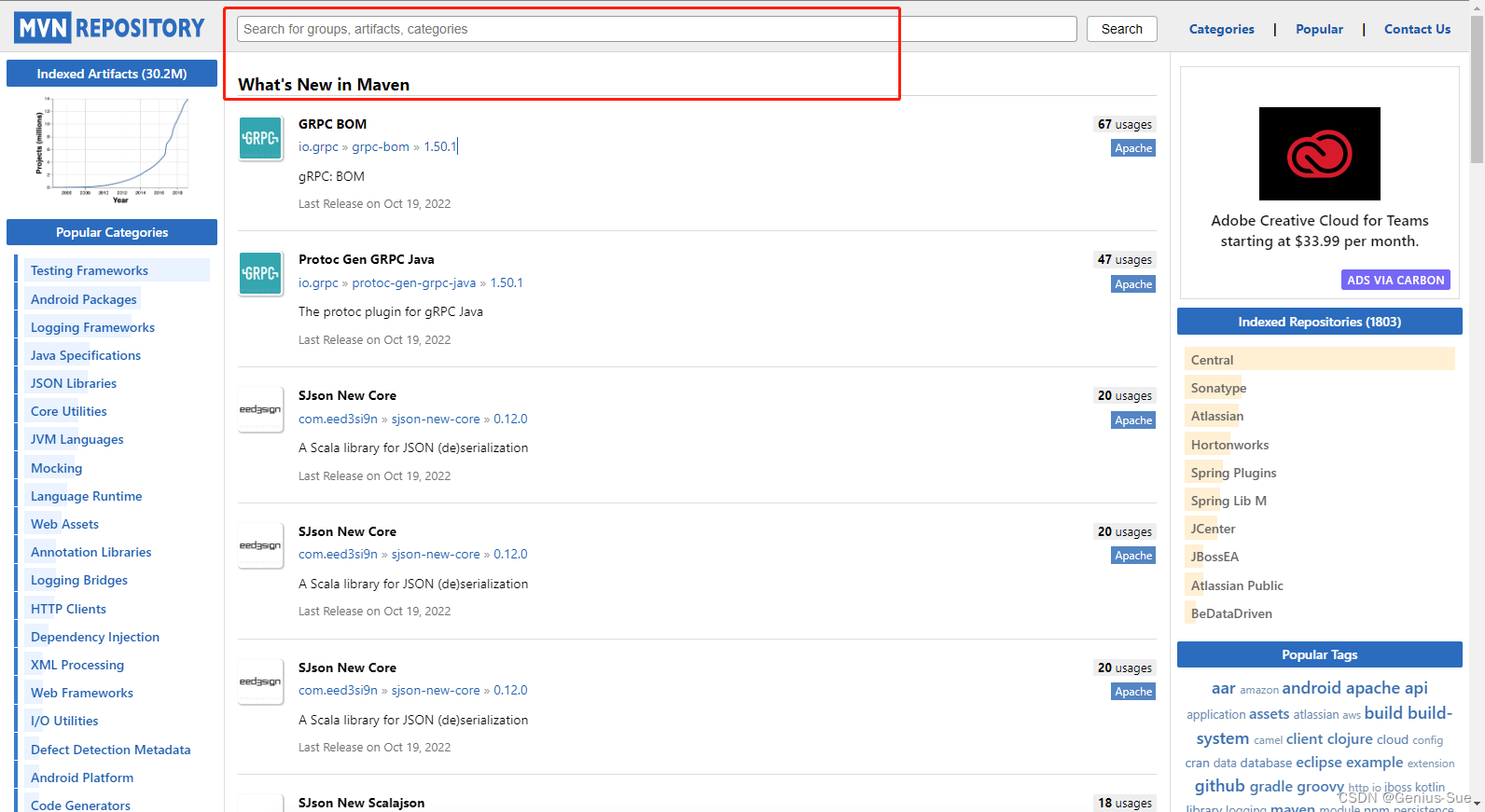Click the github popular tag
Screen dimensions: 1485x812
coord(1219,786)
